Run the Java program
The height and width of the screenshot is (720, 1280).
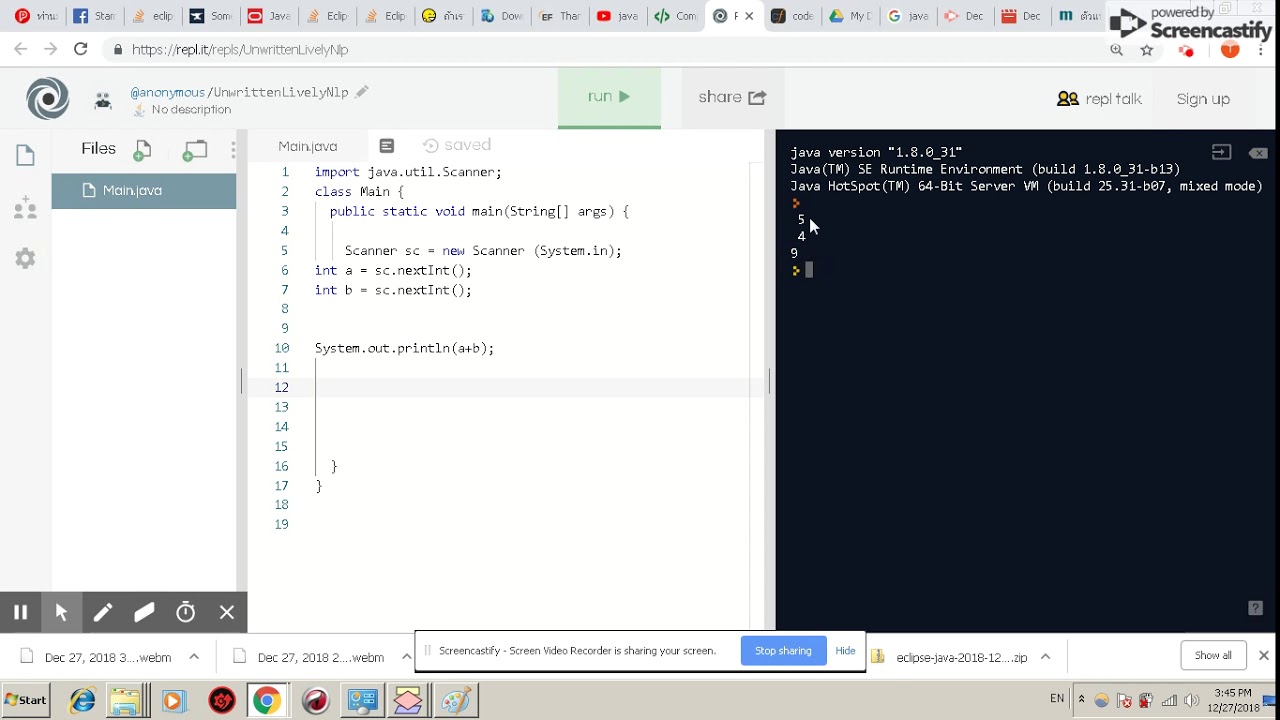609,97
